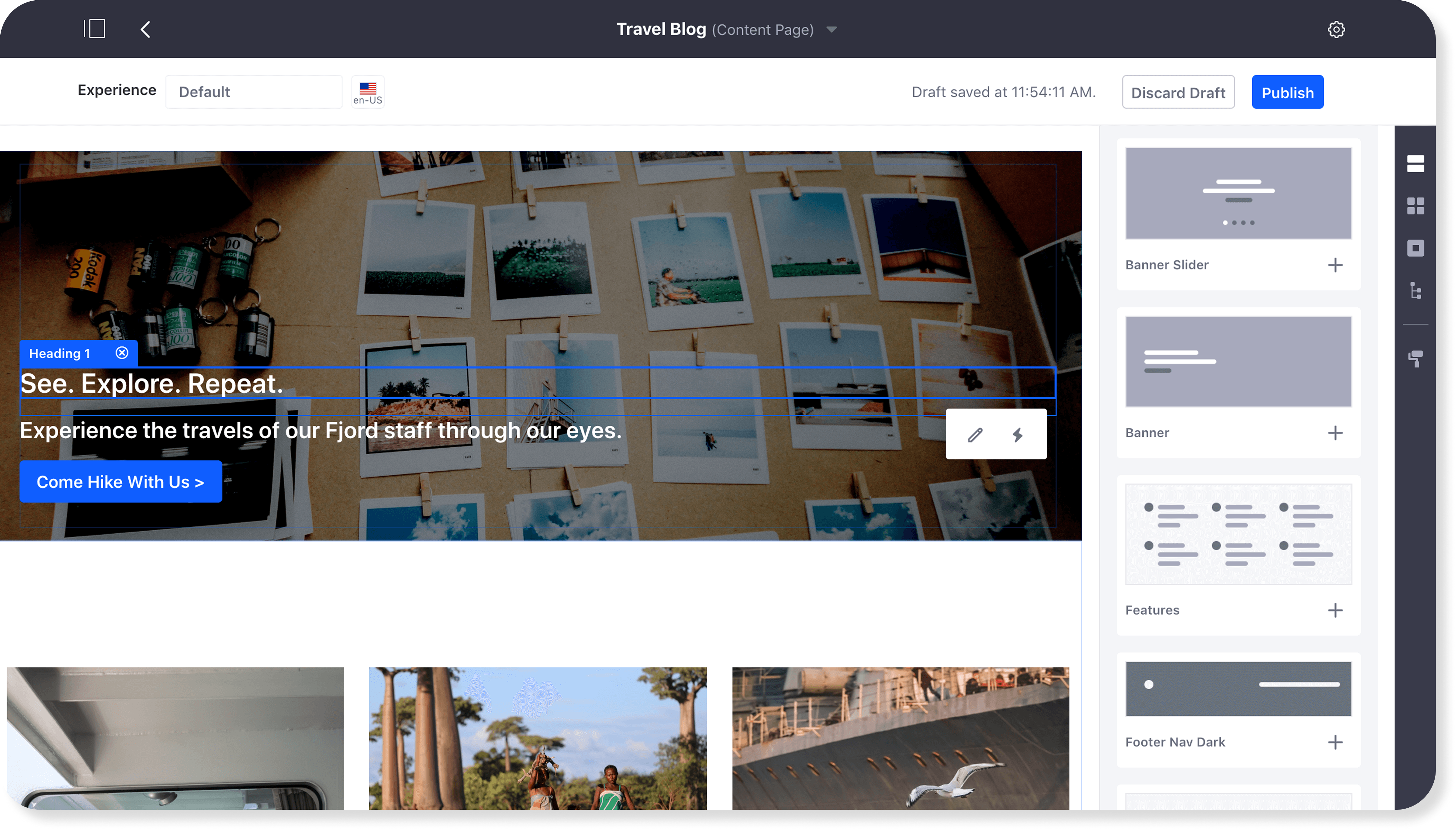Click the Come Hike With Us button
The width and height of the screenshot is (1456, 830).
coord(120,482)
